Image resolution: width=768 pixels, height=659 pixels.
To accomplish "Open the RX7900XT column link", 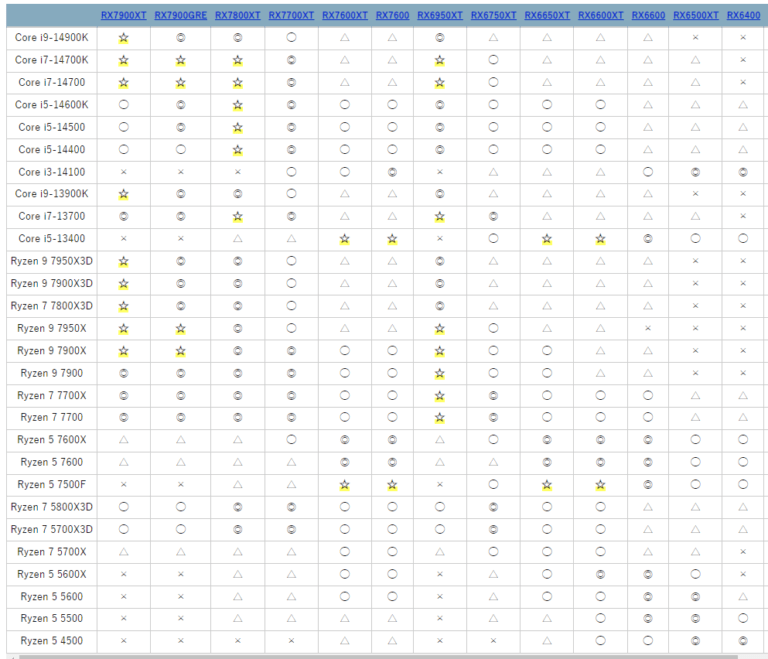I will click(123, 15).
